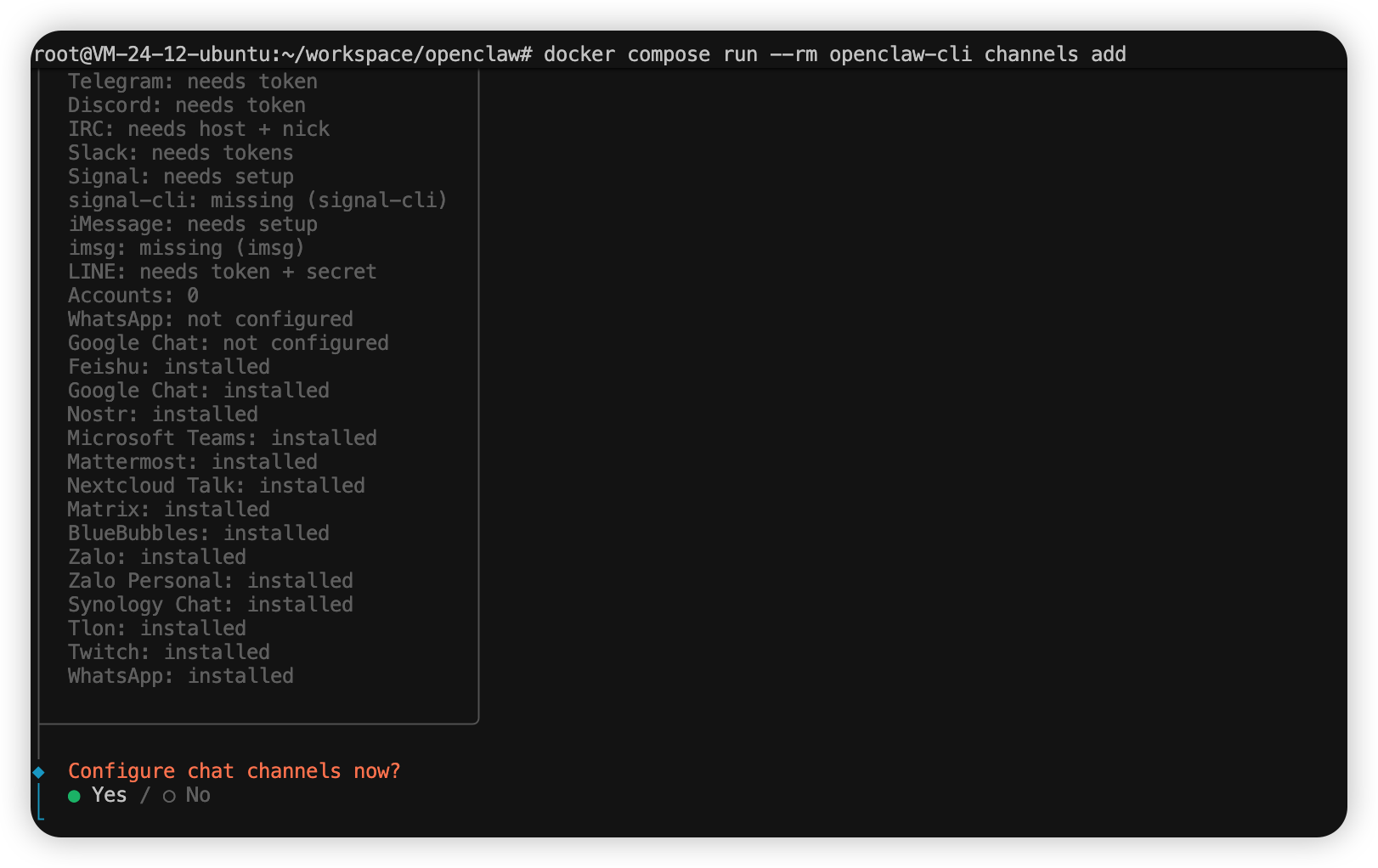Click the "signal-cli: missing" status line
The height and width of the screenshot is (868, 1378).
[x=257, y=200]
